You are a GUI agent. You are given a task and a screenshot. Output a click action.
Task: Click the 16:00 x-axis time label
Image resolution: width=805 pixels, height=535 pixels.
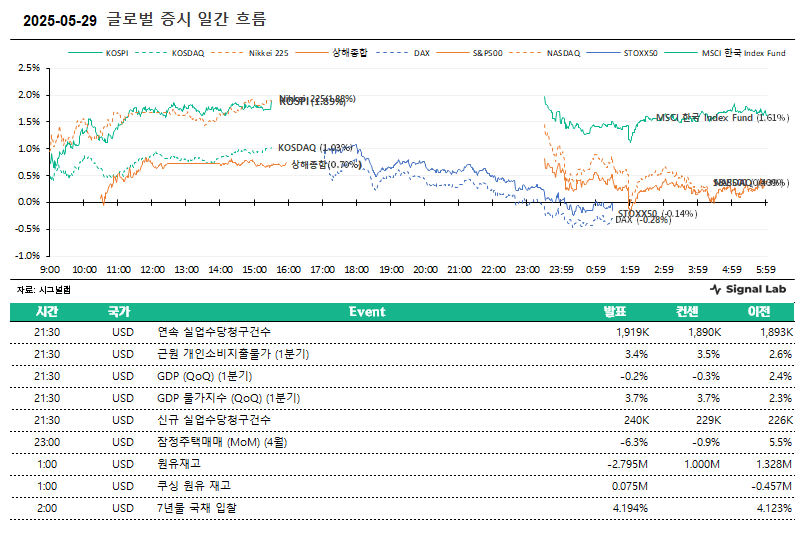pos(289,270)
